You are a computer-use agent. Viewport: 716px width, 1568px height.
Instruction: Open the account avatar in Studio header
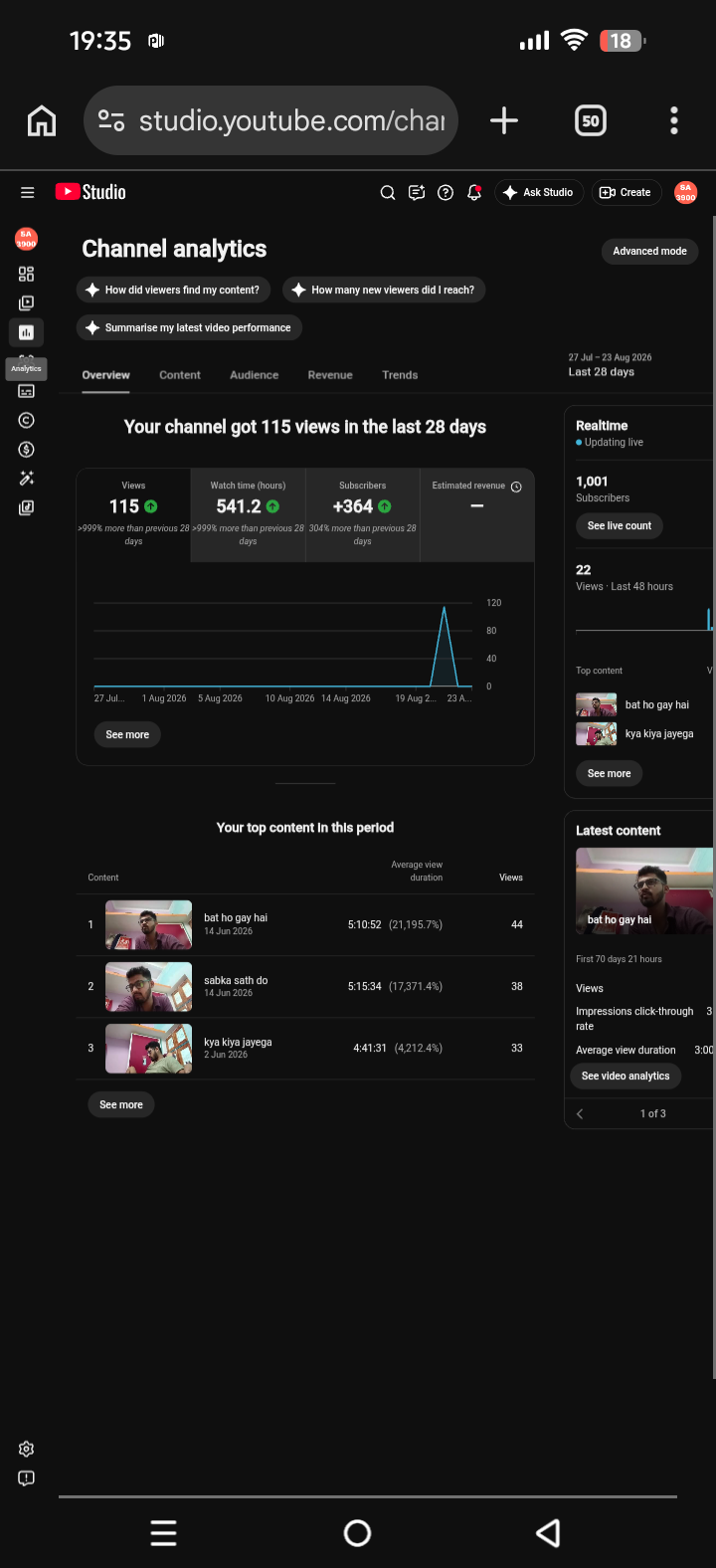685,193
